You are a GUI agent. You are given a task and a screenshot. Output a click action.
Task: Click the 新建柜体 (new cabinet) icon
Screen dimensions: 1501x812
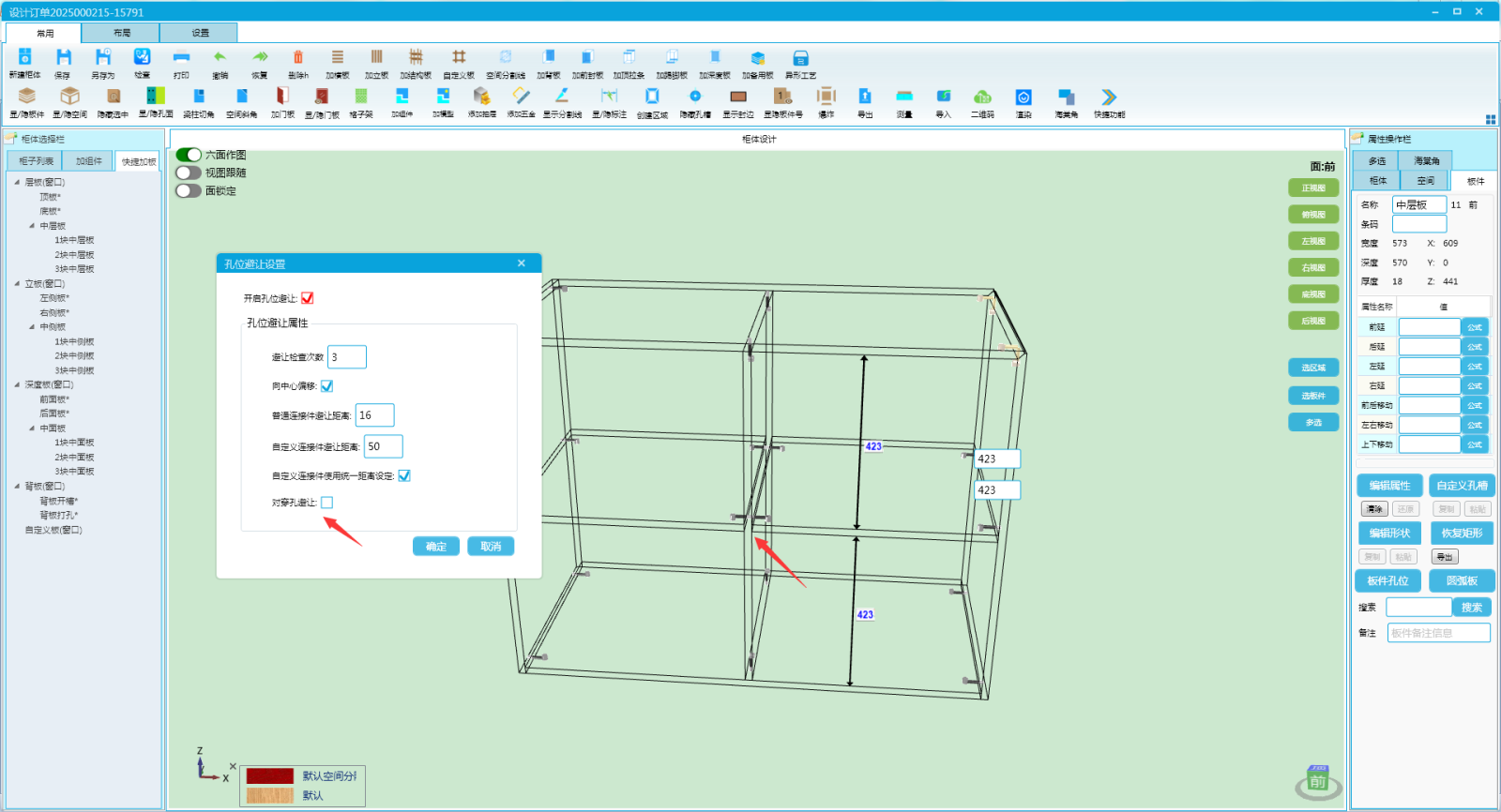pos(24,58)
